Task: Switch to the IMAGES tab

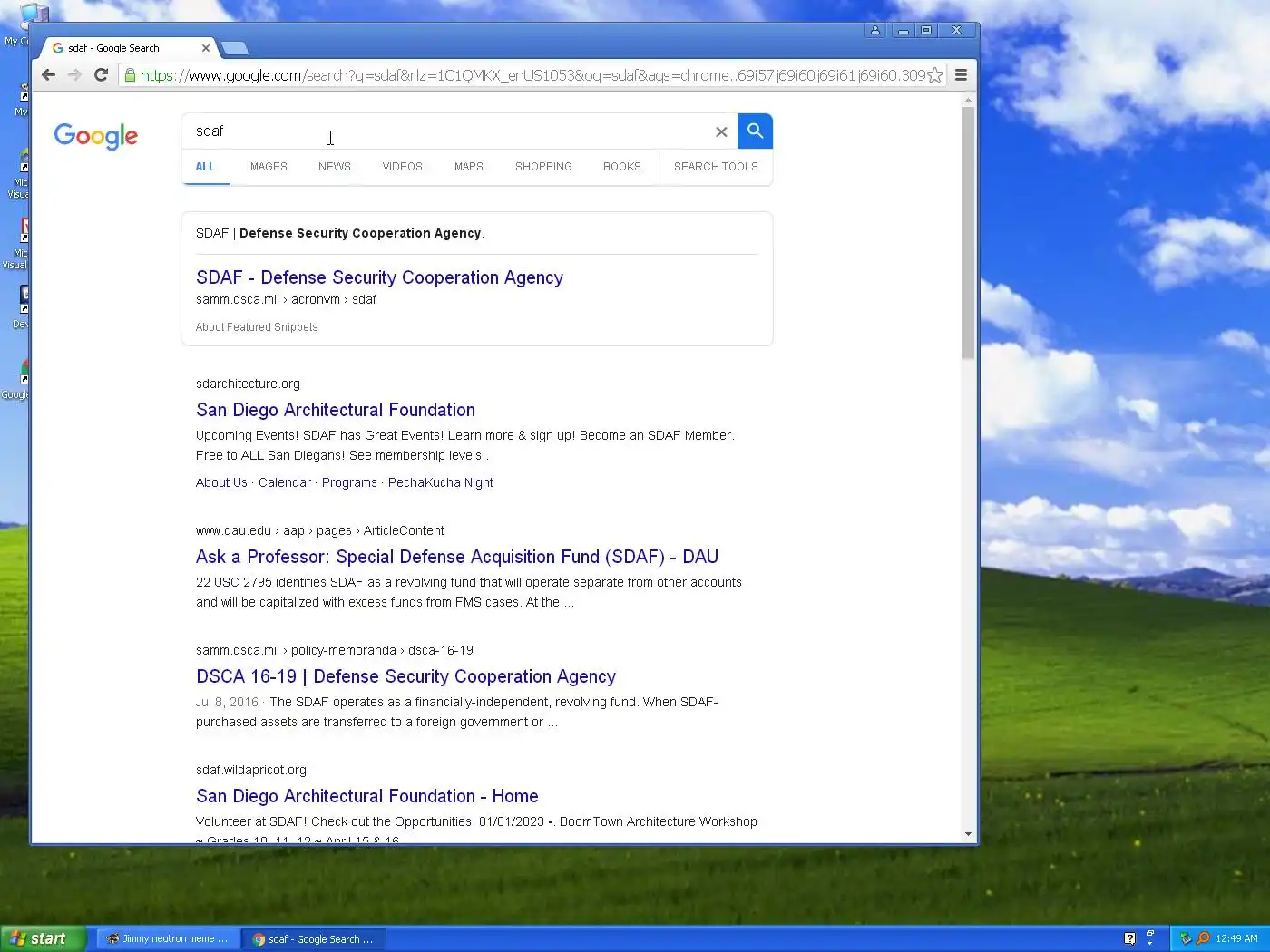Action: point(268,167)
